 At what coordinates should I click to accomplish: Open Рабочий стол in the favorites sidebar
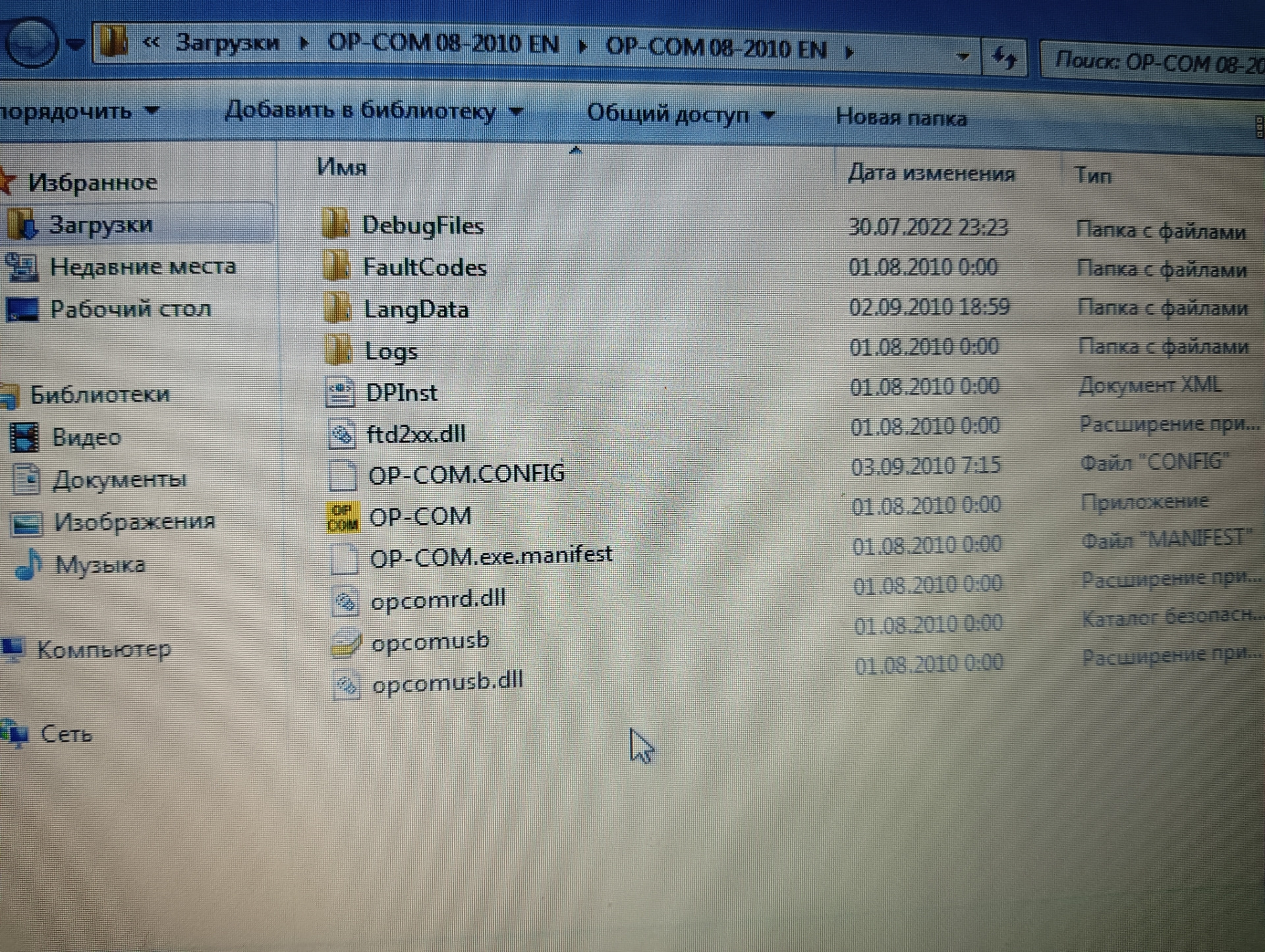coord(130,309)
